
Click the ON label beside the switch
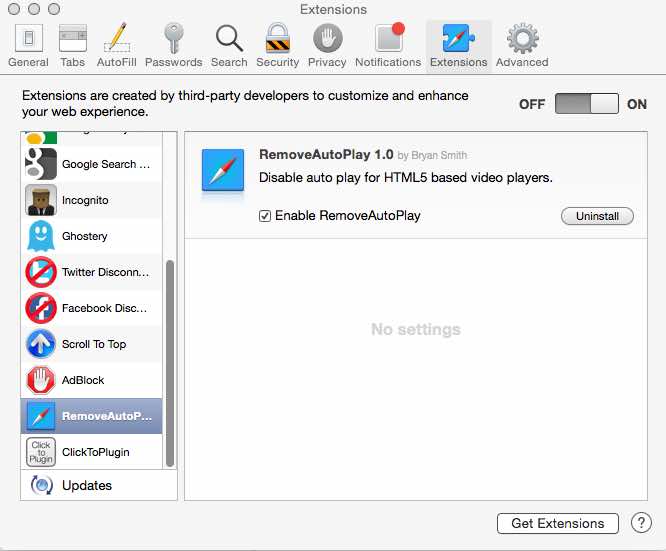coord(637,104)
